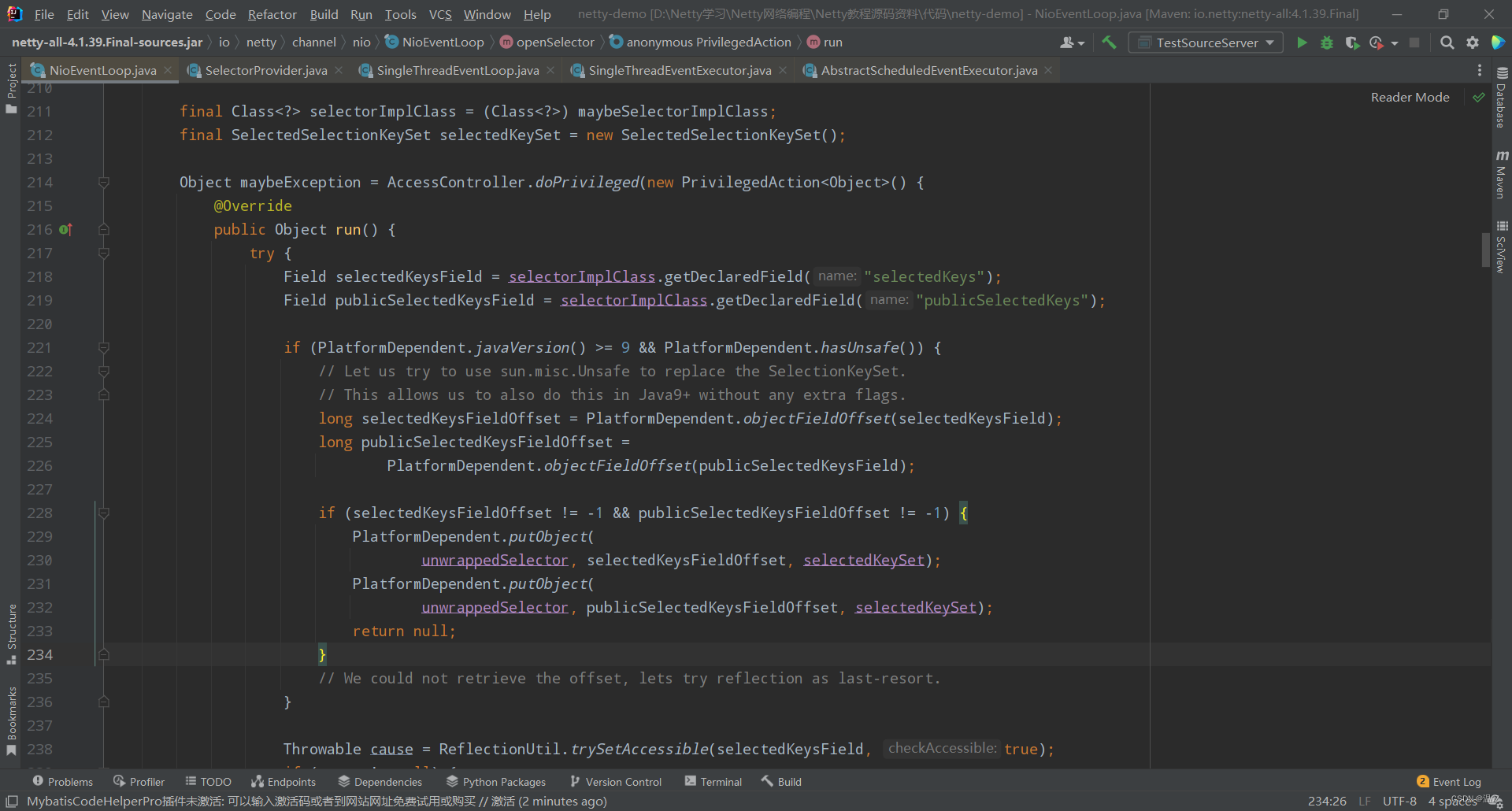
Task: Close the SingleThreadEventExecutor.java tab
Action: (783, 70)
